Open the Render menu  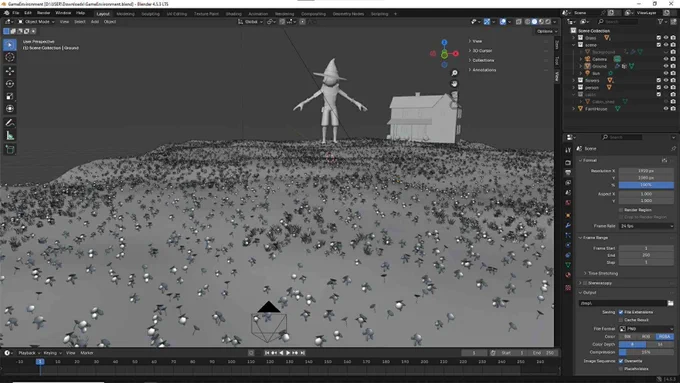(x=43, y=13)
